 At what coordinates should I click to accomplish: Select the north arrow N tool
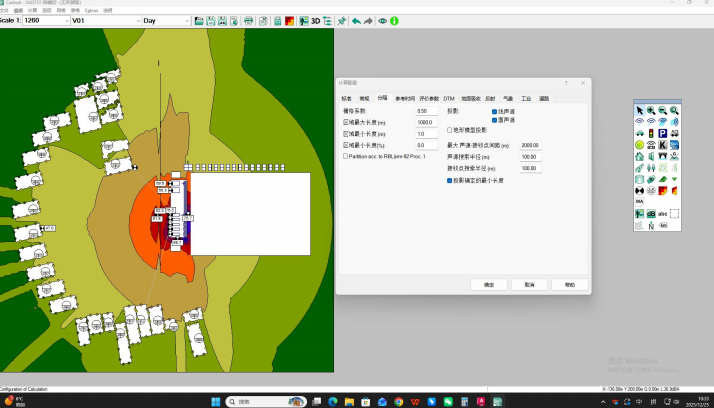click(651, 225)
